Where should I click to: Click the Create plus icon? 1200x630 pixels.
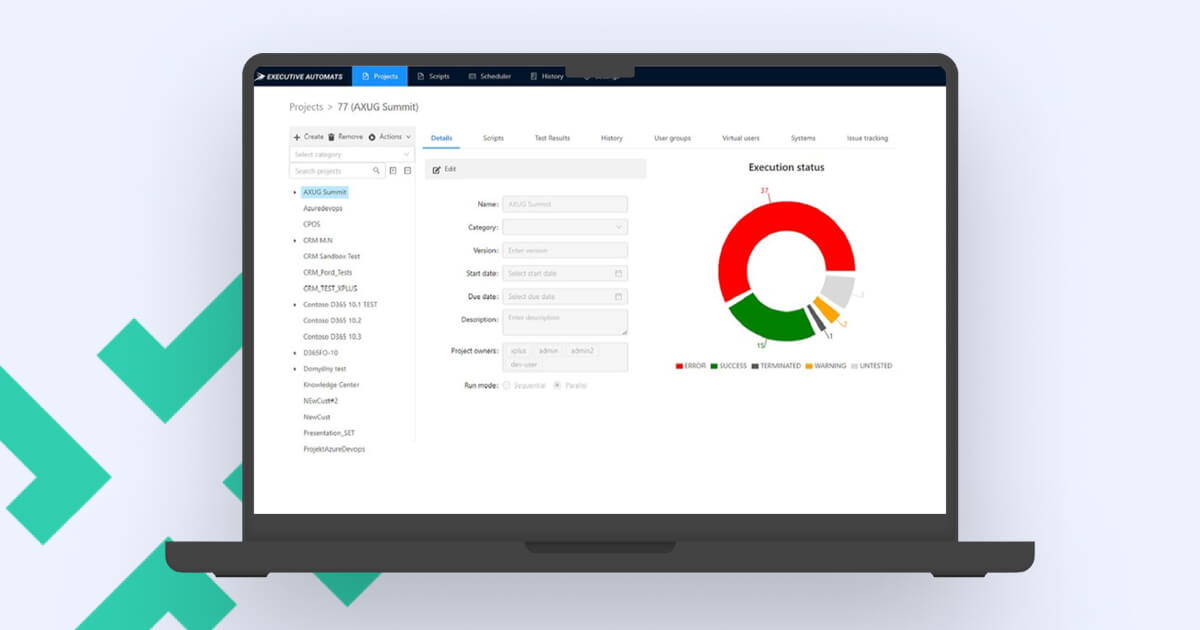click(297, 136)
